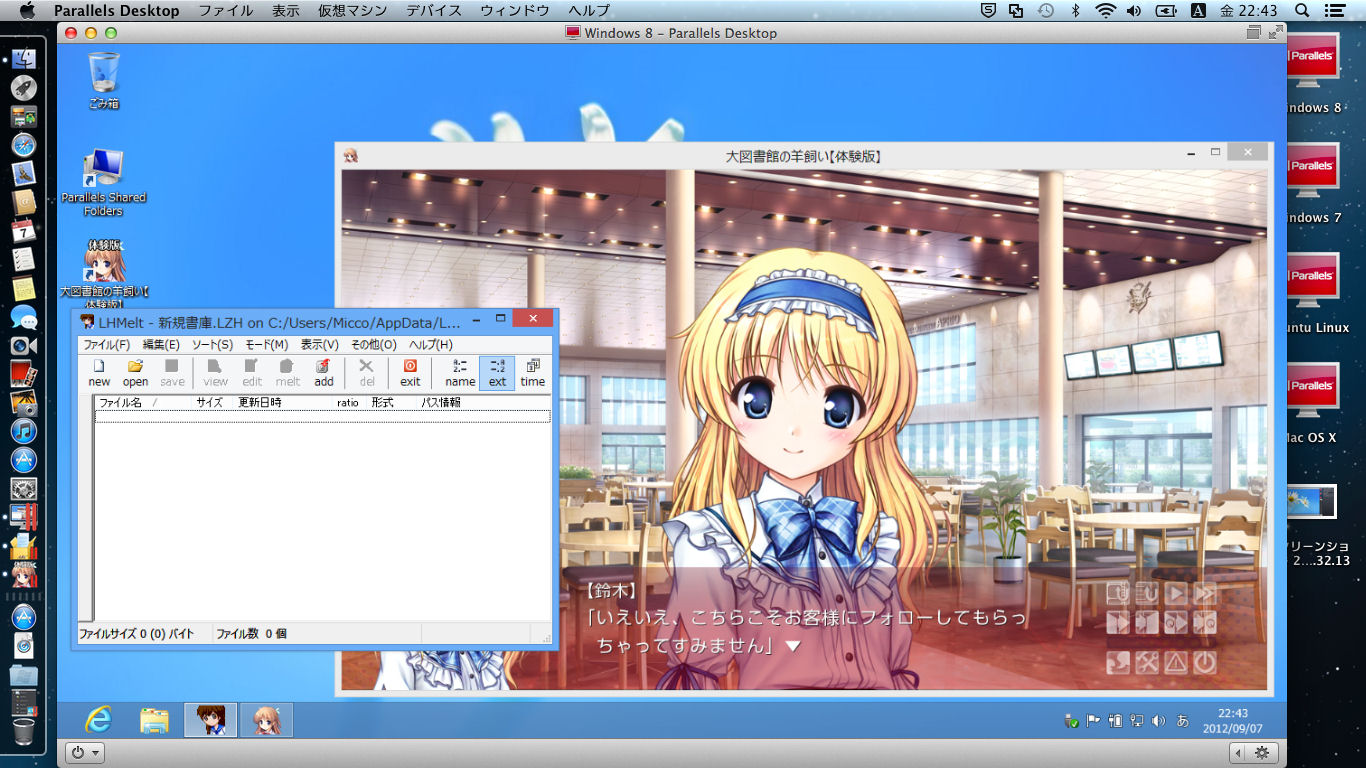
Task: Click the ファイルサイズ 0 (0) バイト status text
Action: [136, 633]
